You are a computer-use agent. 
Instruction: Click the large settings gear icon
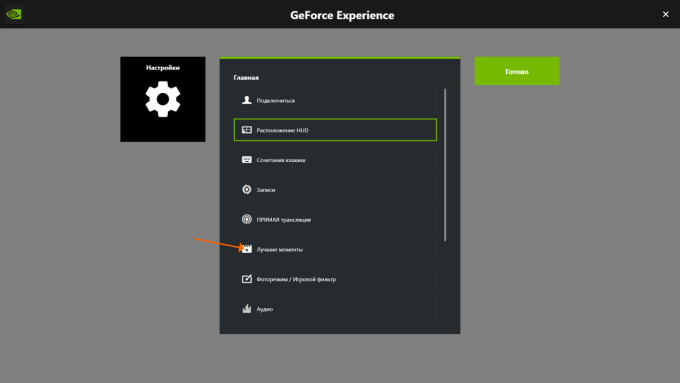pos(163,99)
